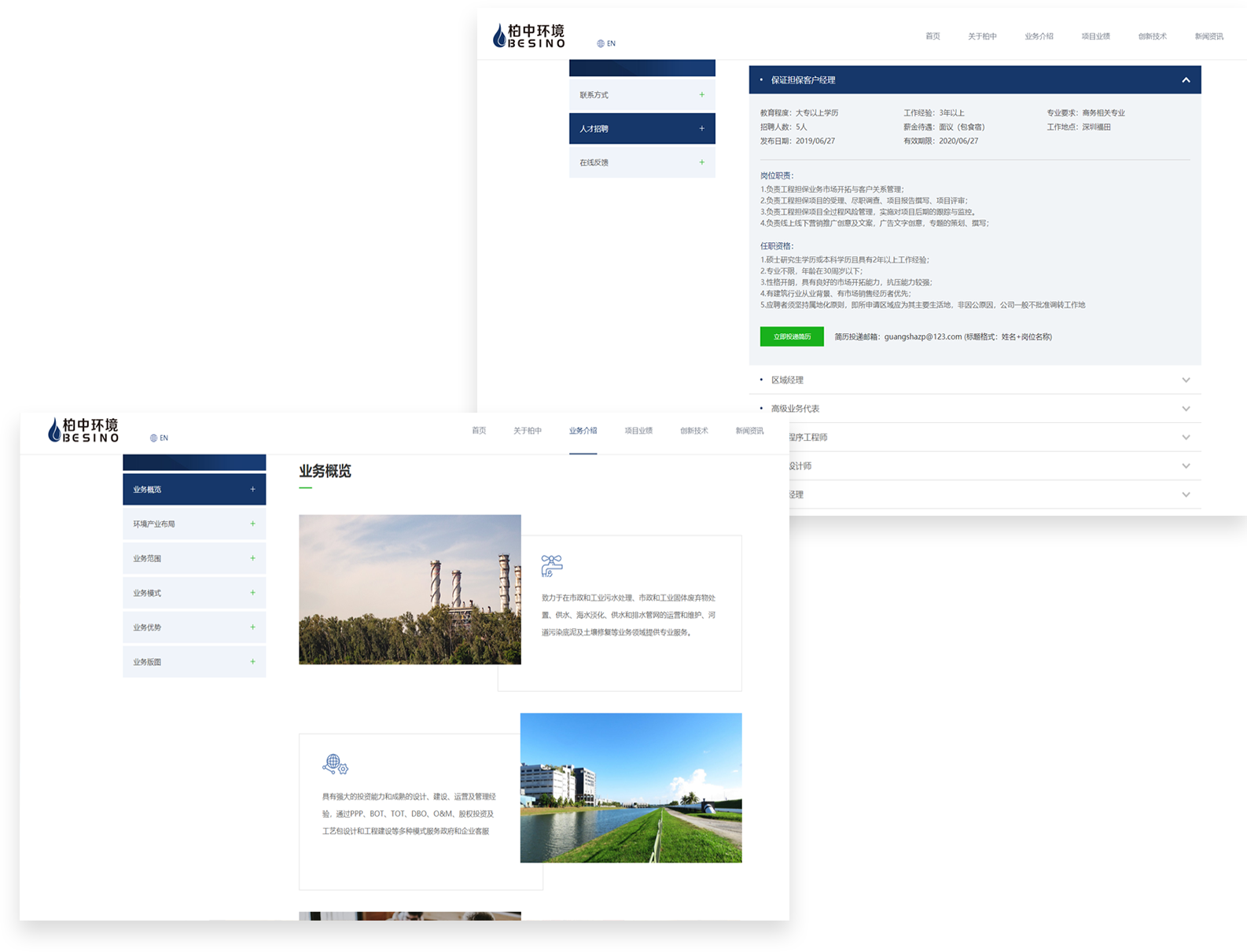Open the 区域经理 job title

click(787, 380)
